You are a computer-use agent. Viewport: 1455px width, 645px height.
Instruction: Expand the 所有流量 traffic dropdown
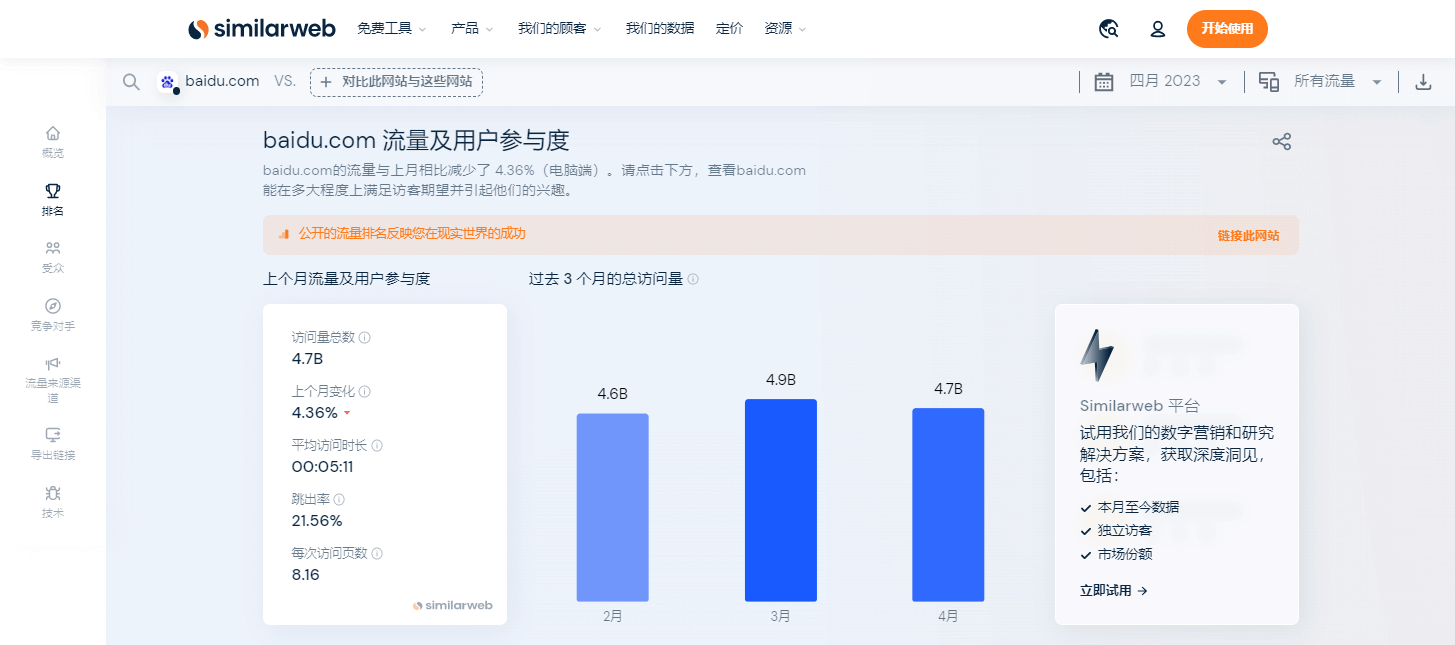pos(1335,82)
